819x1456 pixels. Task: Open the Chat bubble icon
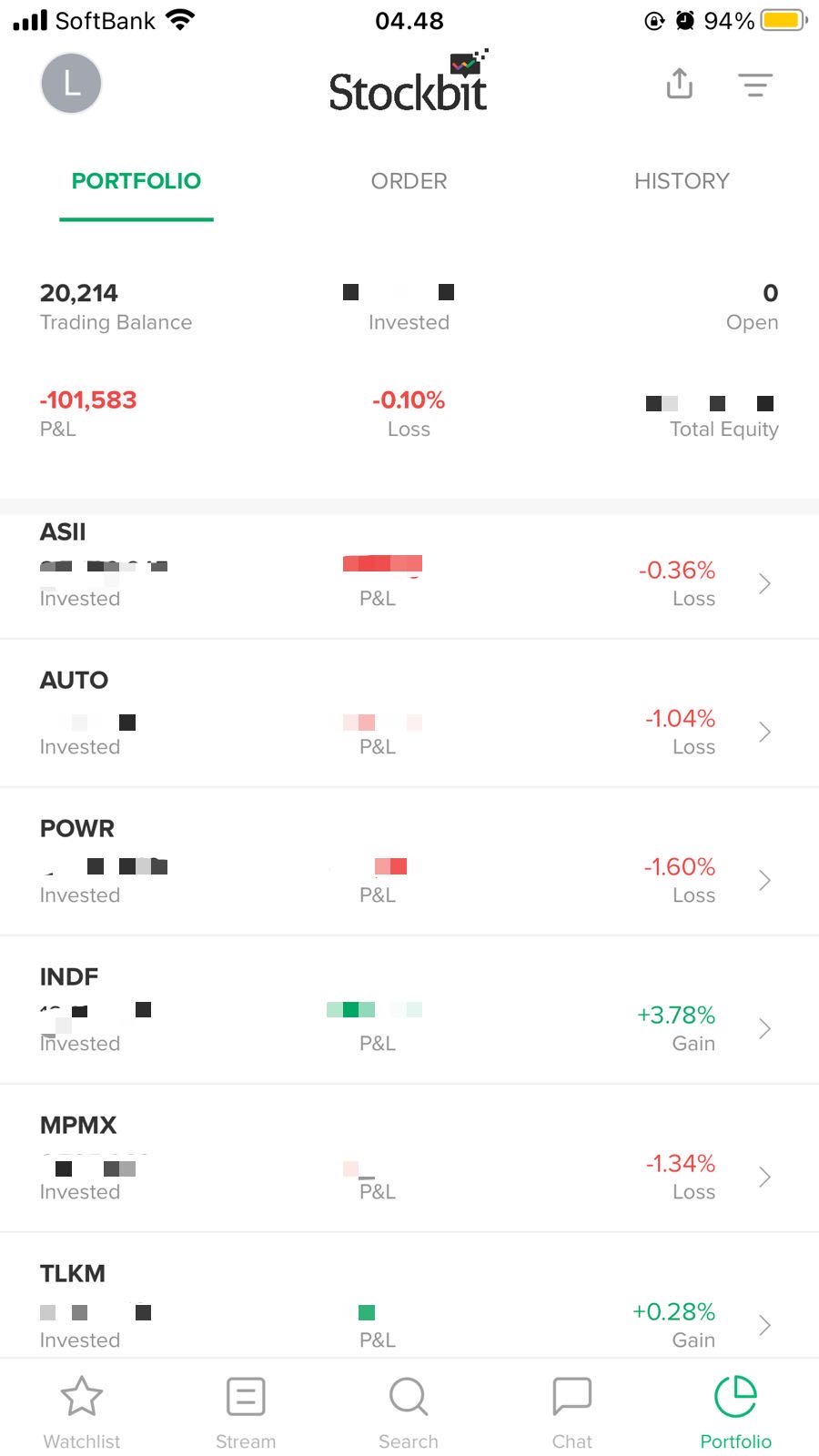pyautogui.click(x=571, y=1397)
